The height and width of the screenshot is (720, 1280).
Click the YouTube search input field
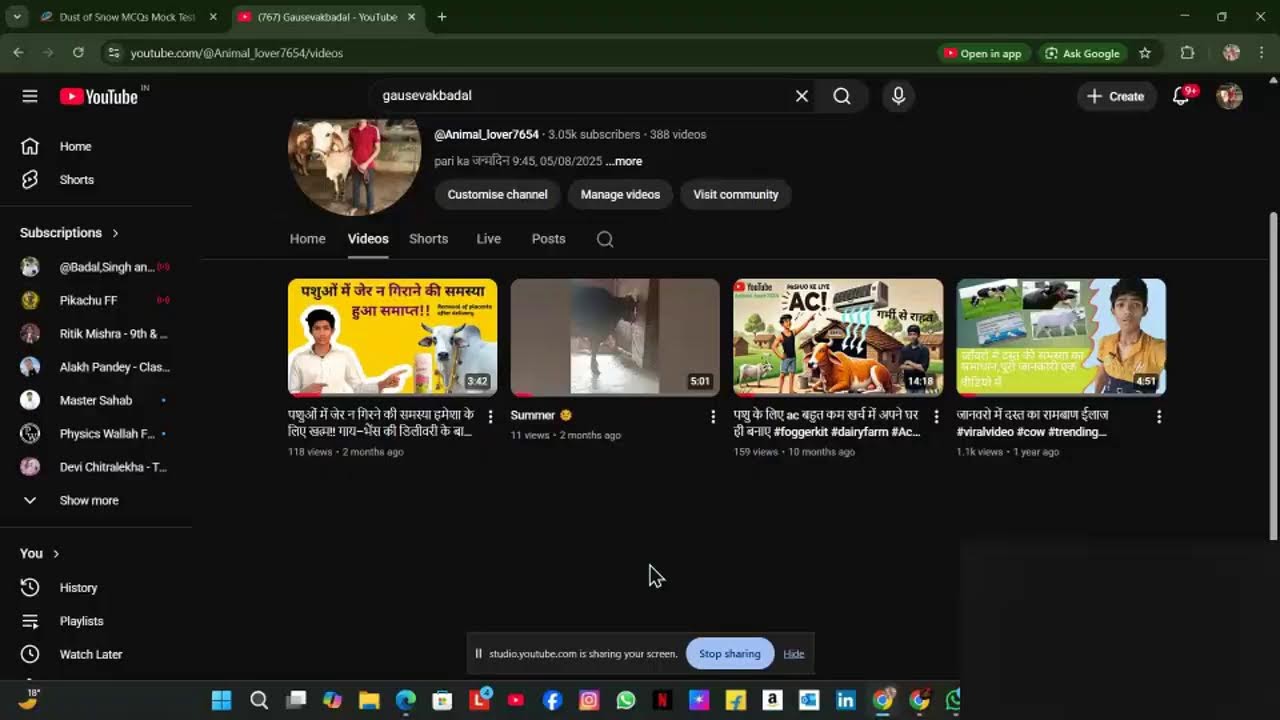[580, 96]
